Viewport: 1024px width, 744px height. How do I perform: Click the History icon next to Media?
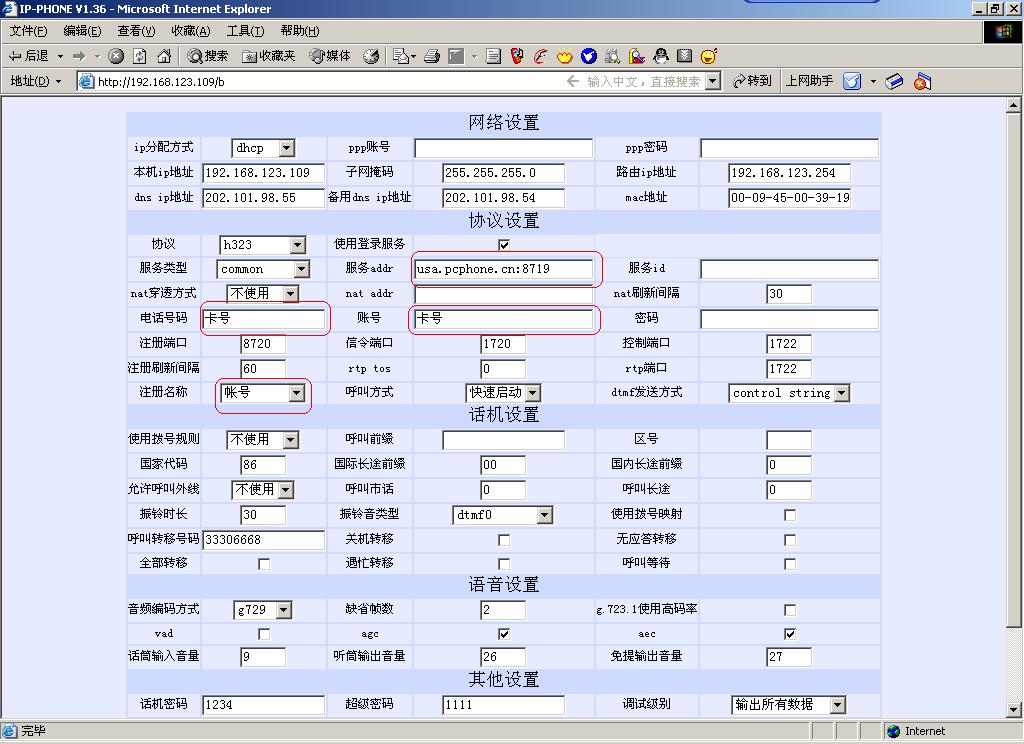[372, 56]
